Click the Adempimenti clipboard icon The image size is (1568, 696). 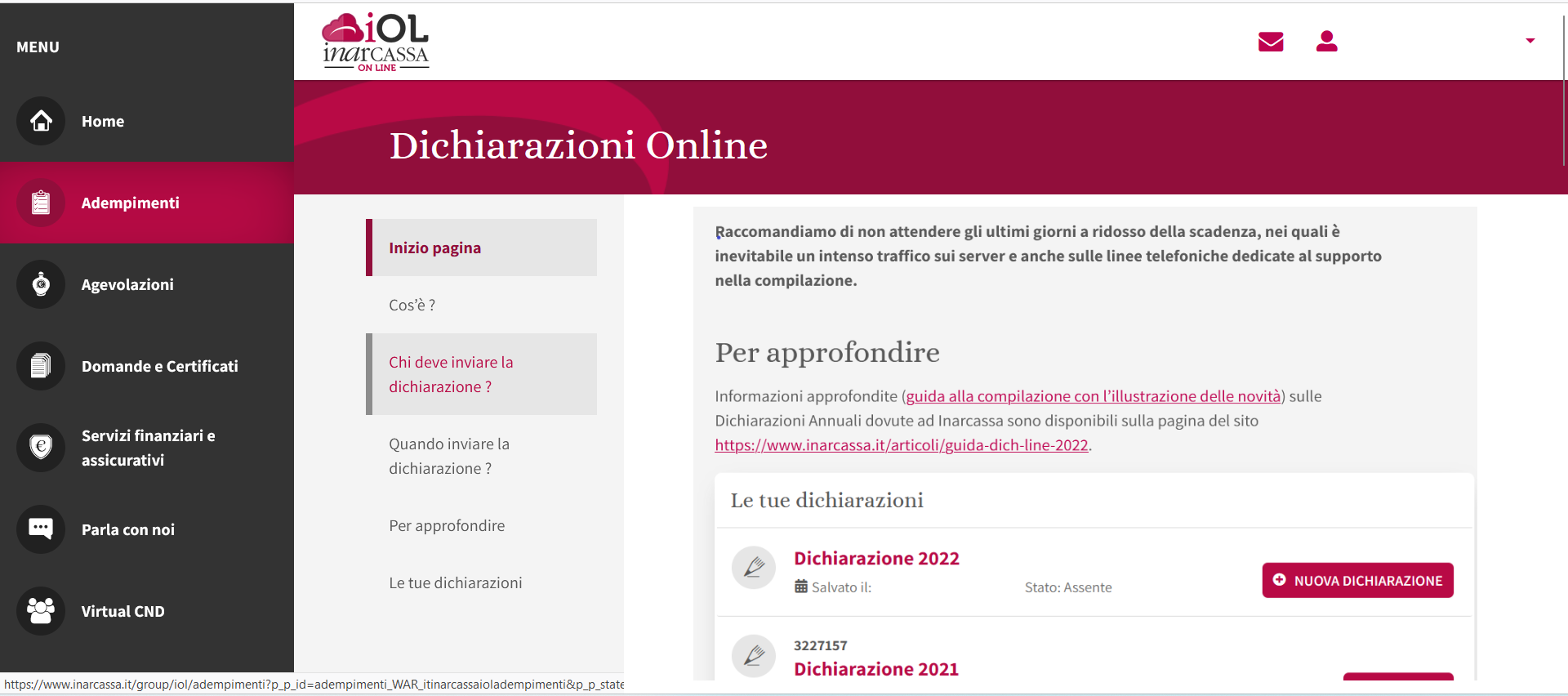[x=41, y=203]
